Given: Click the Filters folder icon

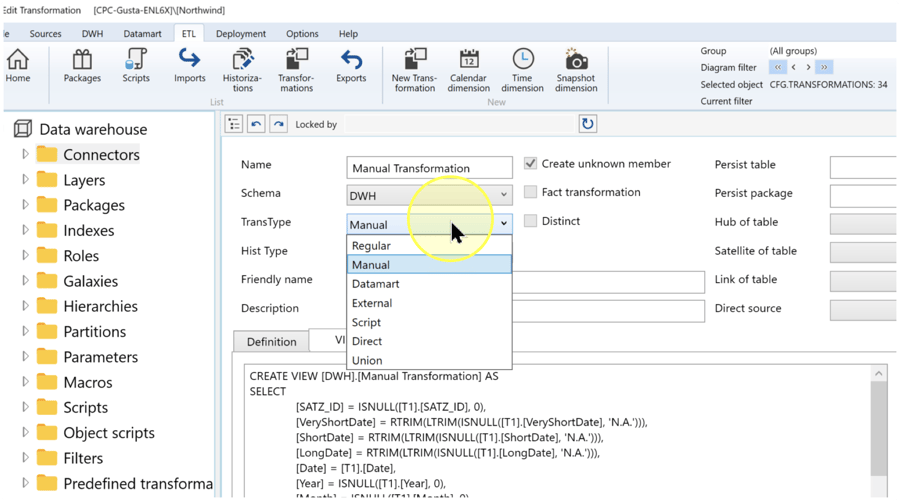Looking at the screenshot, I should click(47, 458).
